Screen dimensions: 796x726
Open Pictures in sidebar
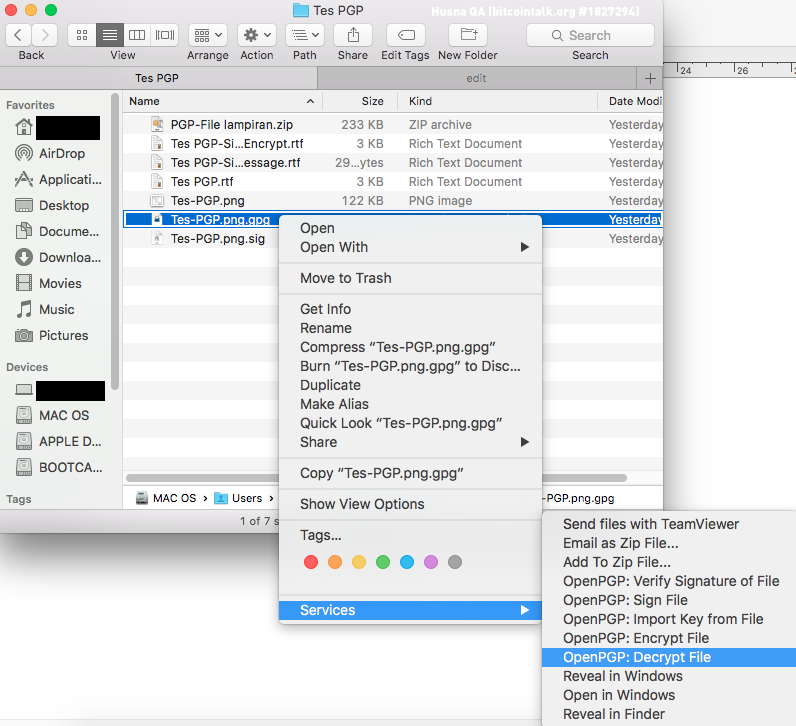(51, 335)
